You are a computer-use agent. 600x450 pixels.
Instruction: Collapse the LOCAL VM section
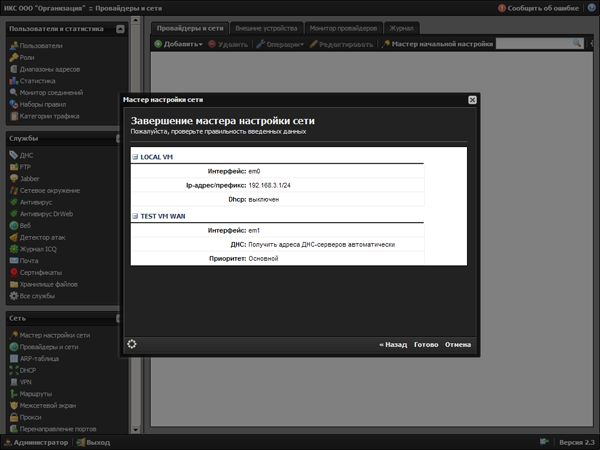tap(135, 157)
